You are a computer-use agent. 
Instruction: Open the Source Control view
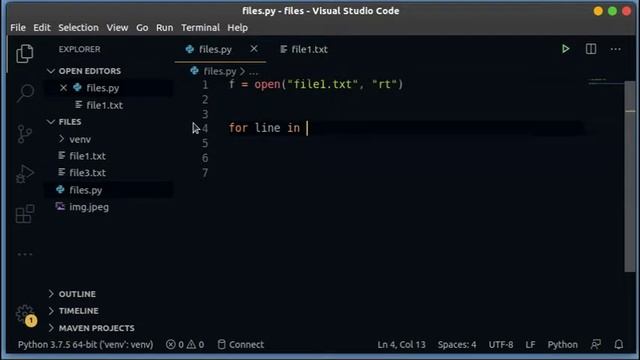(25, 133)
